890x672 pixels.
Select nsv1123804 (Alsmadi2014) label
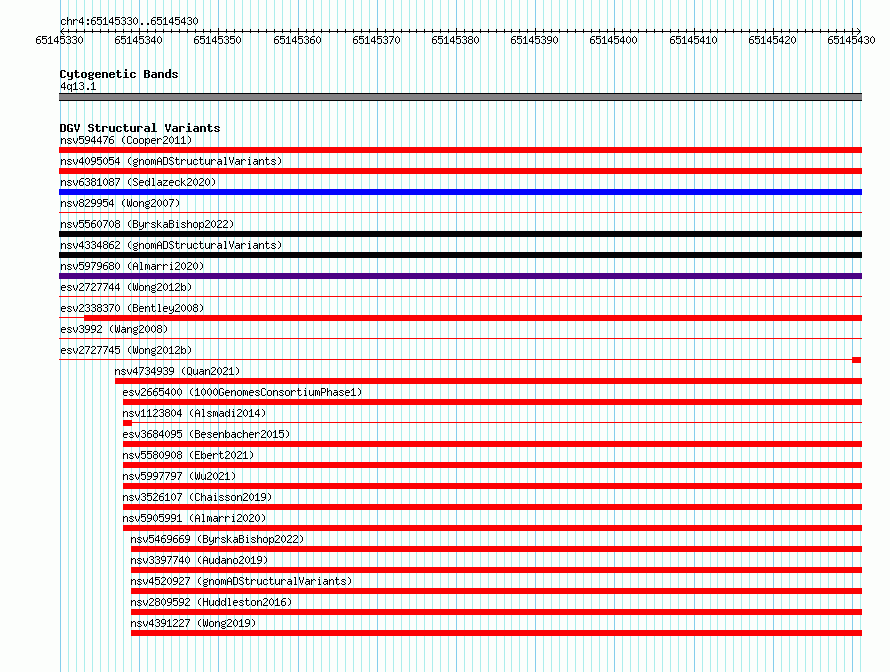point(194,413)
